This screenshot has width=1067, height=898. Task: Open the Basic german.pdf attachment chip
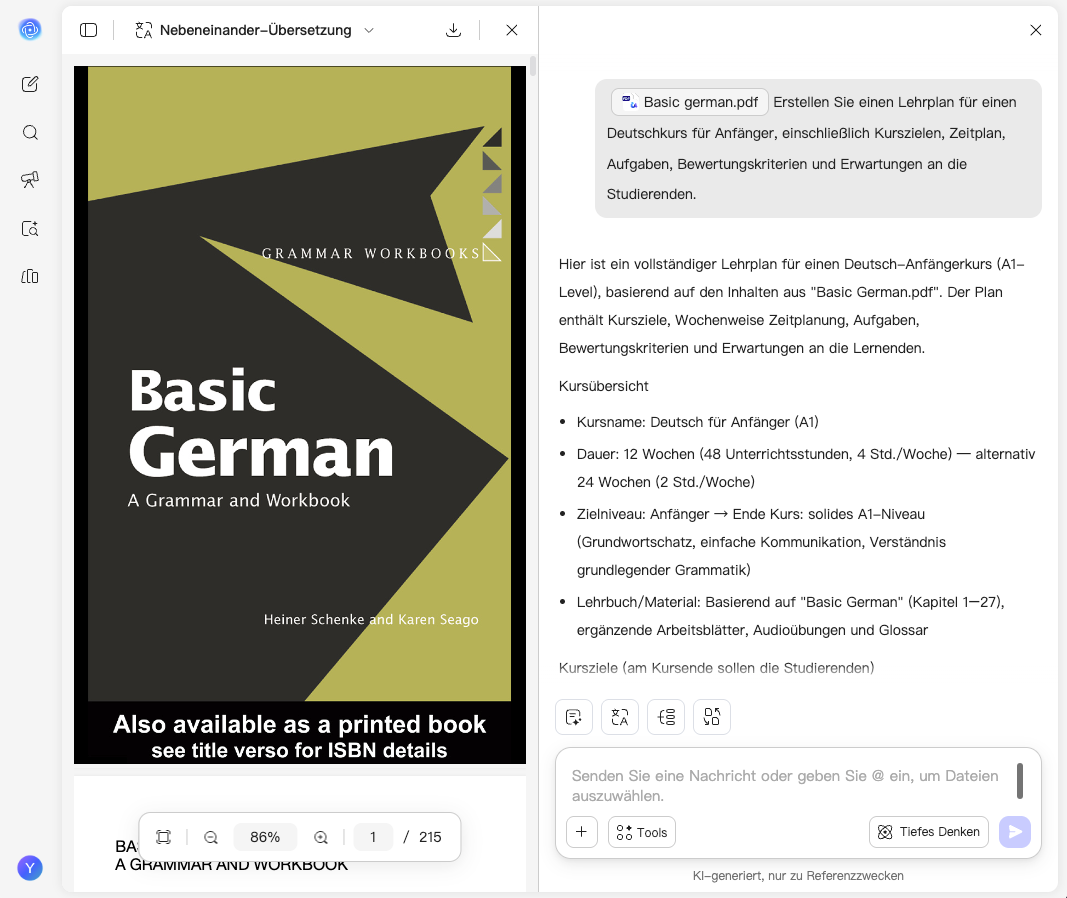tap(689, 102)
